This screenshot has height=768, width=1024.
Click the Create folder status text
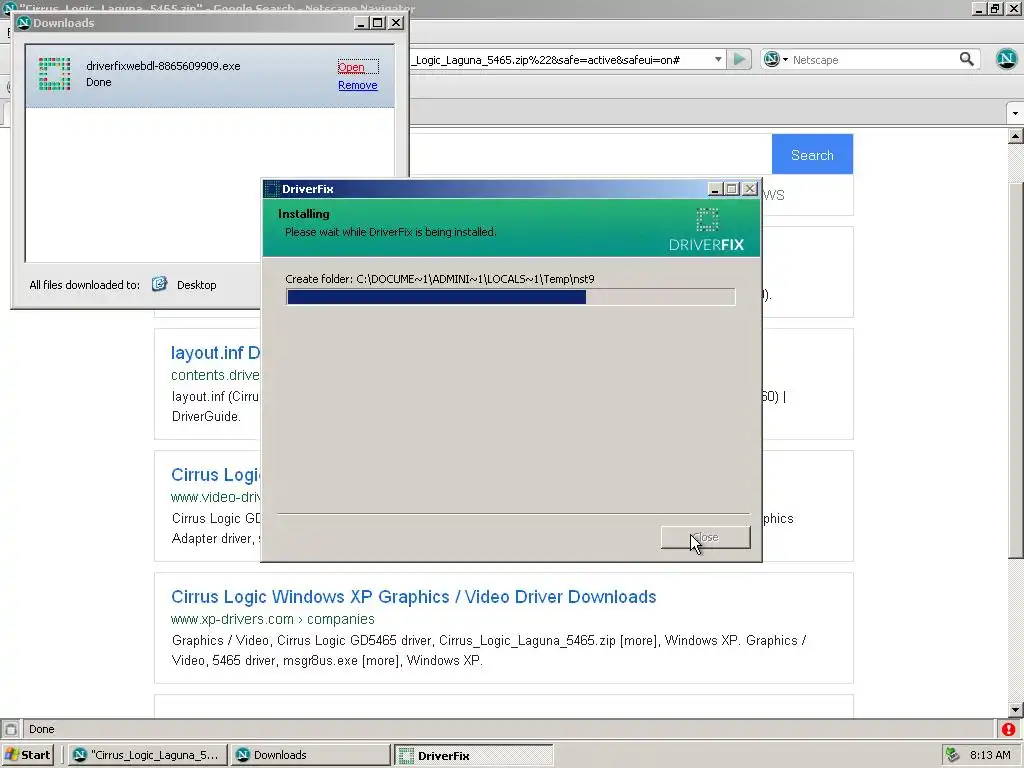[x=440, y=279]
